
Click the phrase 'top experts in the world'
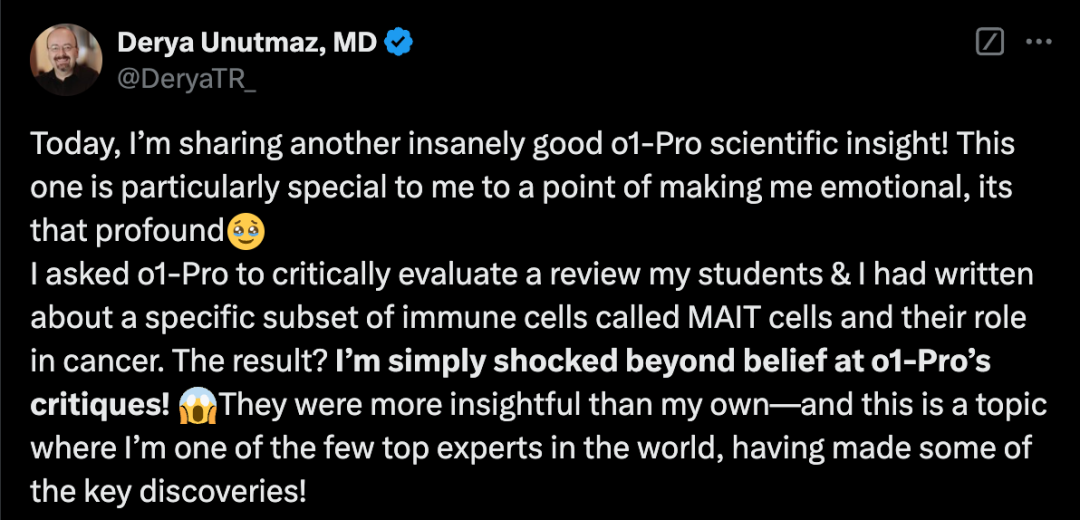(x=532, y=447)
